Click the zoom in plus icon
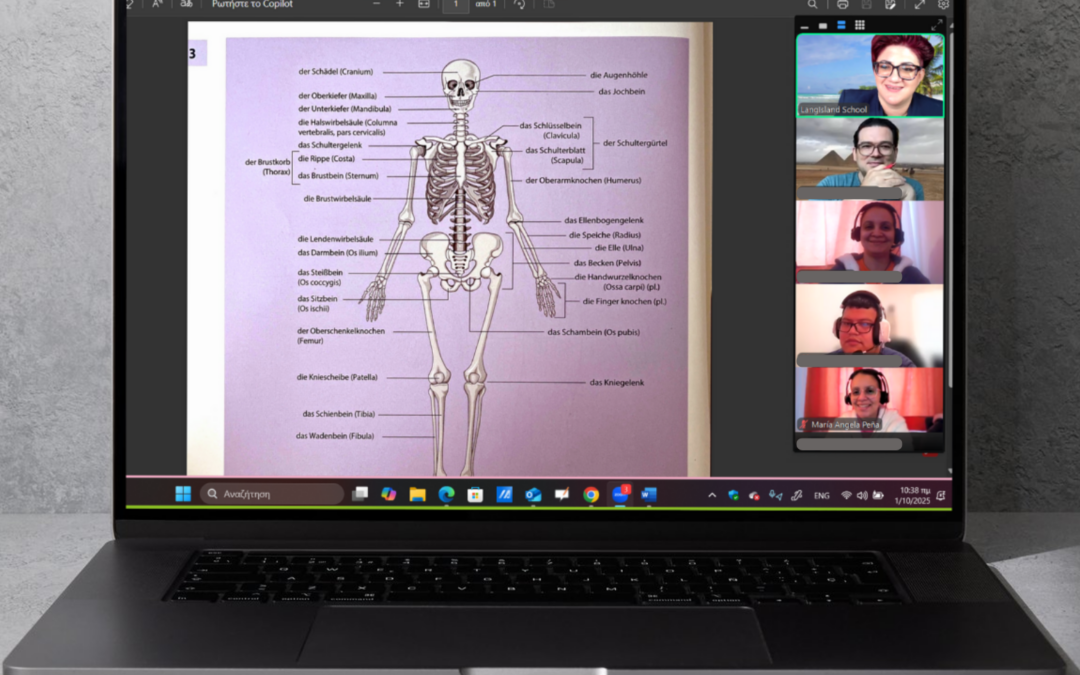This screenshot has height=675, width=1080. pos(399,4)
